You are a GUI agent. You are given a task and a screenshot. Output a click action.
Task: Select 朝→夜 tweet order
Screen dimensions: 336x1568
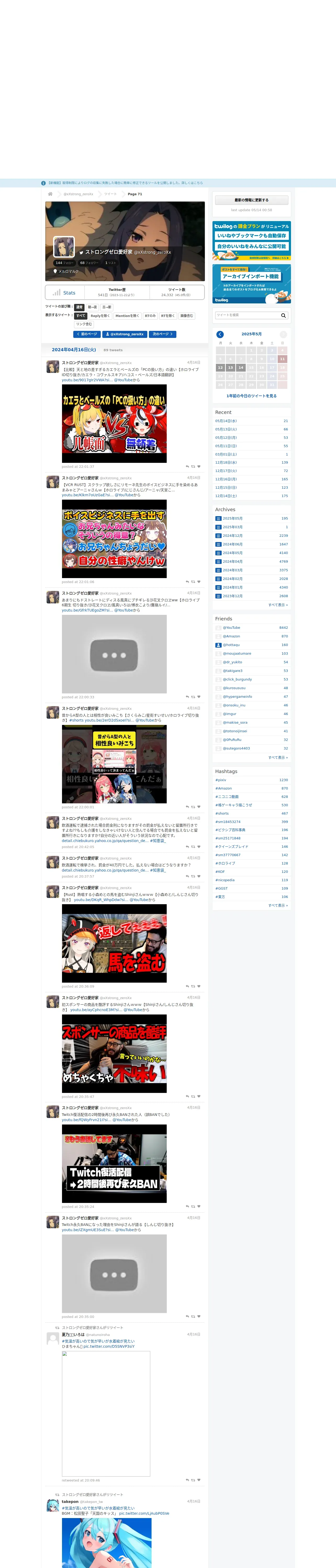click(92, 307)
